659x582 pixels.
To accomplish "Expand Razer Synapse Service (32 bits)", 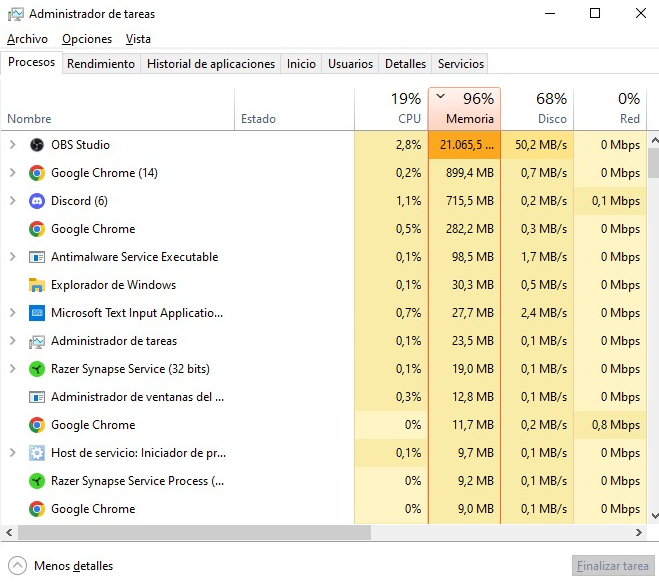I will point(13,369).
